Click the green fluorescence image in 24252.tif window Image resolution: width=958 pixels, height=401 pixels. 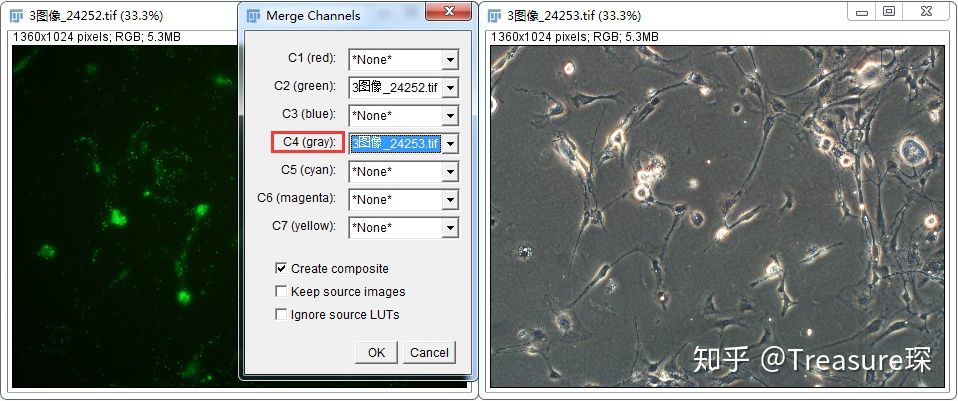[125, 215]
